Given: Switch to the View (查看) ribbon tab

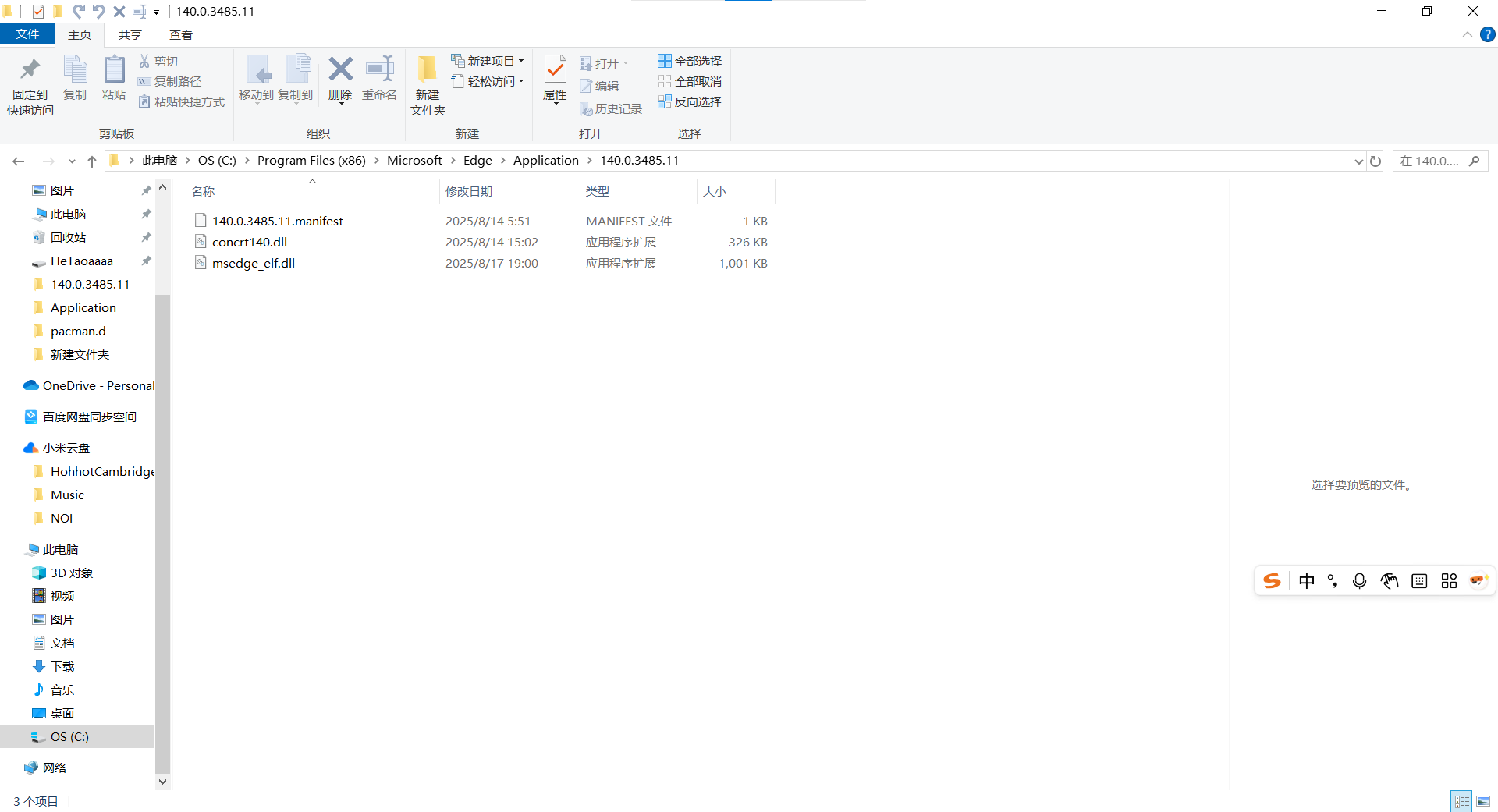Looking at the screenshot, I should click(181, 34).
